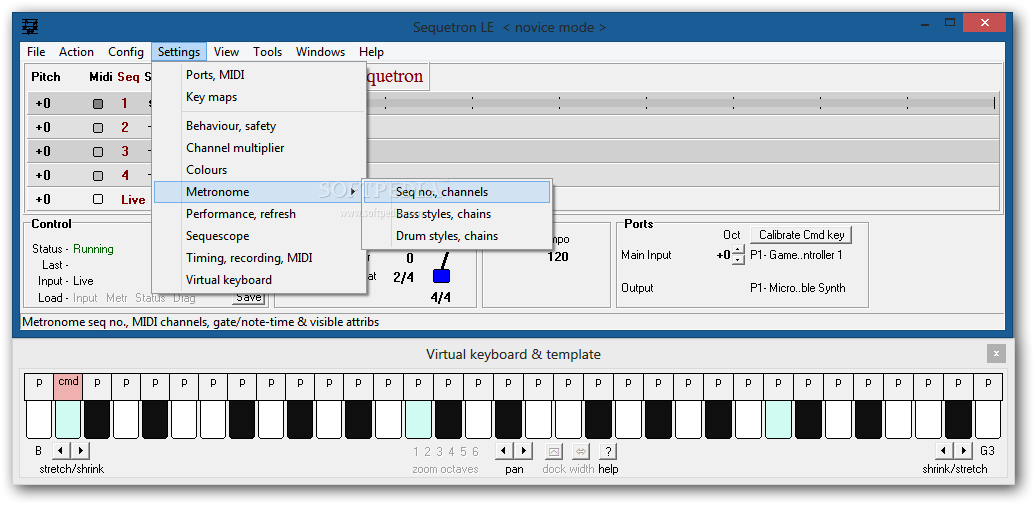This screenshot has height=505, width=1035.
Task: Increase Main Input octave with up arrow
Action: pyautogui.click(x=738, y=250)
